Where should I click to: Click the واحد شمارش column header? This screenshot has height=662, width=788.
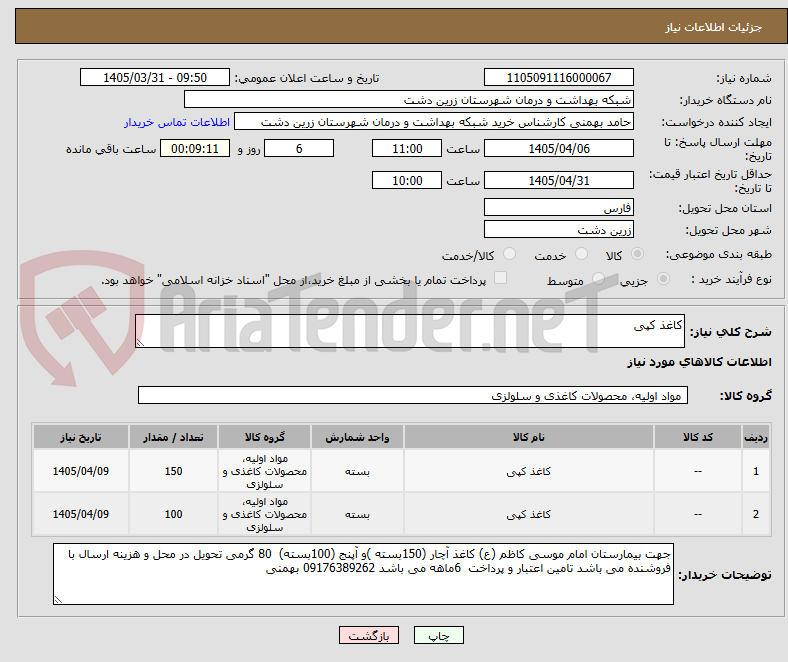click(357, 437)
